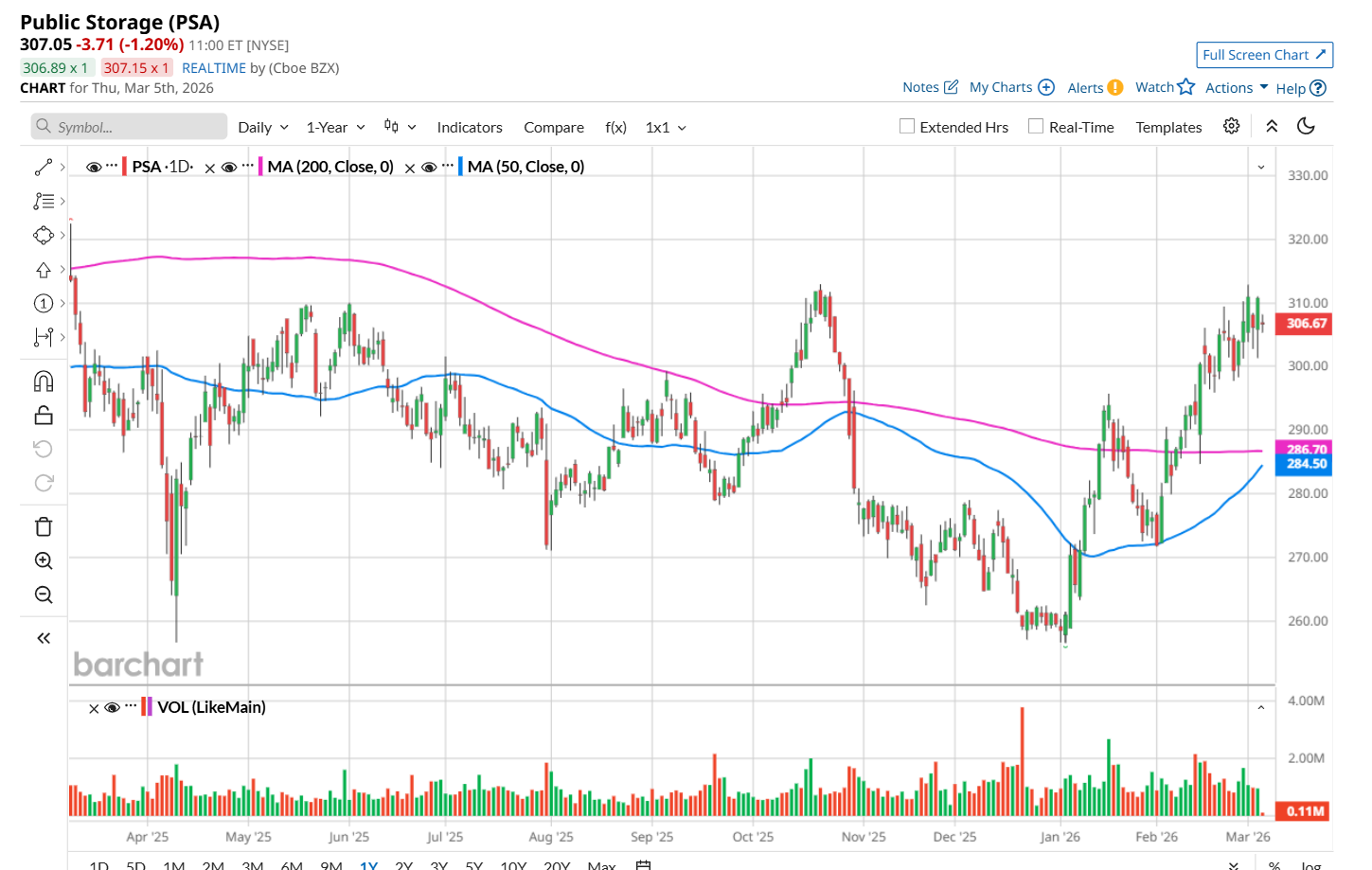Zoom out with the magnifier minus
This screenshot has width=1372, height=870.
coord(44,595)
